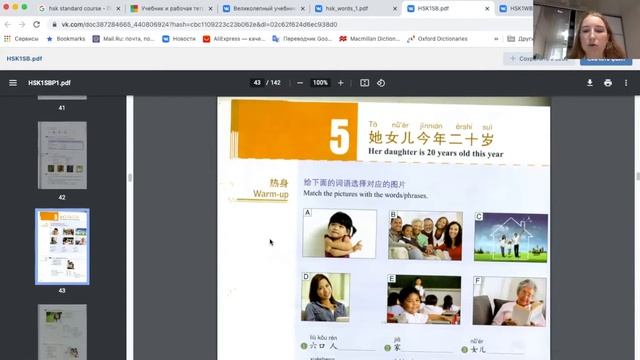Rotate the document counterclockwise

(381, 83)
